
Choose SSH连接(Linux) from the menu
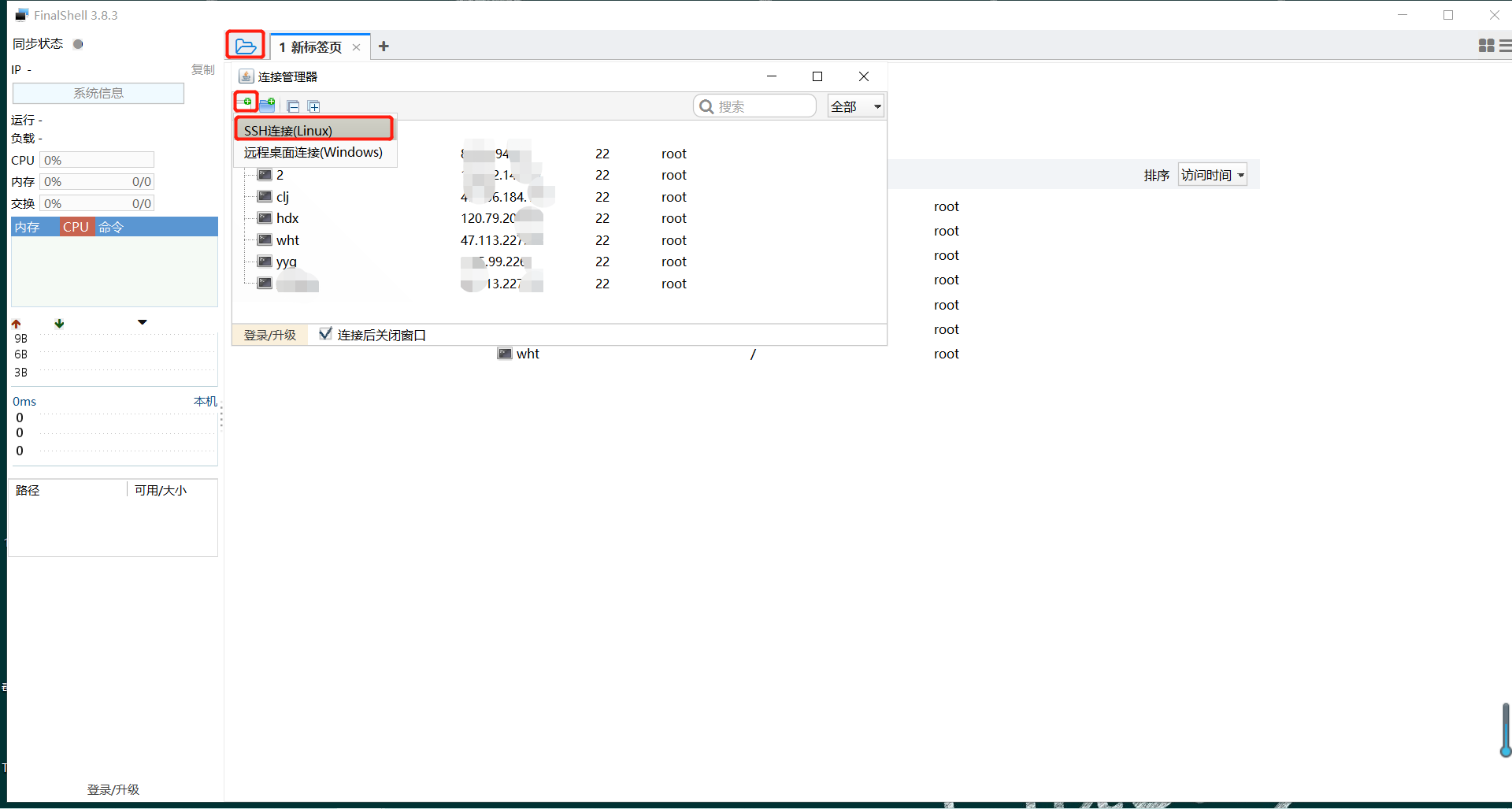pos(314,130)
